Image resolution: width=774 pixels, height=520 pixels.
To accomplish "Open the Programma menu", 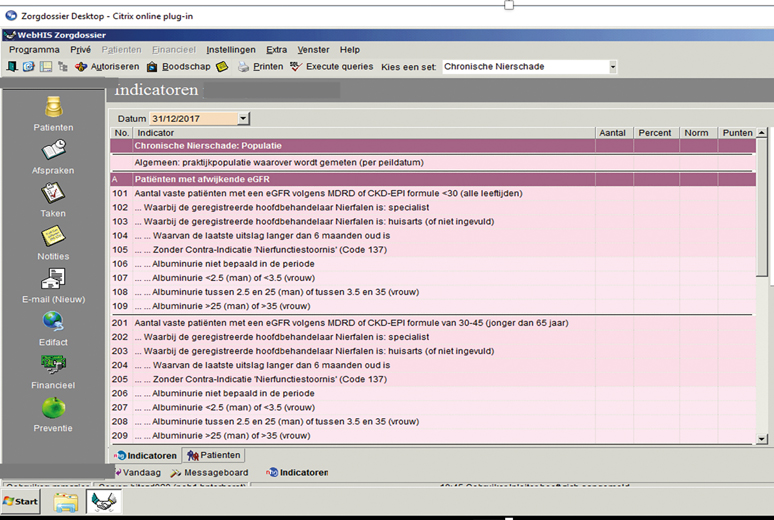I will click(34, 49).
